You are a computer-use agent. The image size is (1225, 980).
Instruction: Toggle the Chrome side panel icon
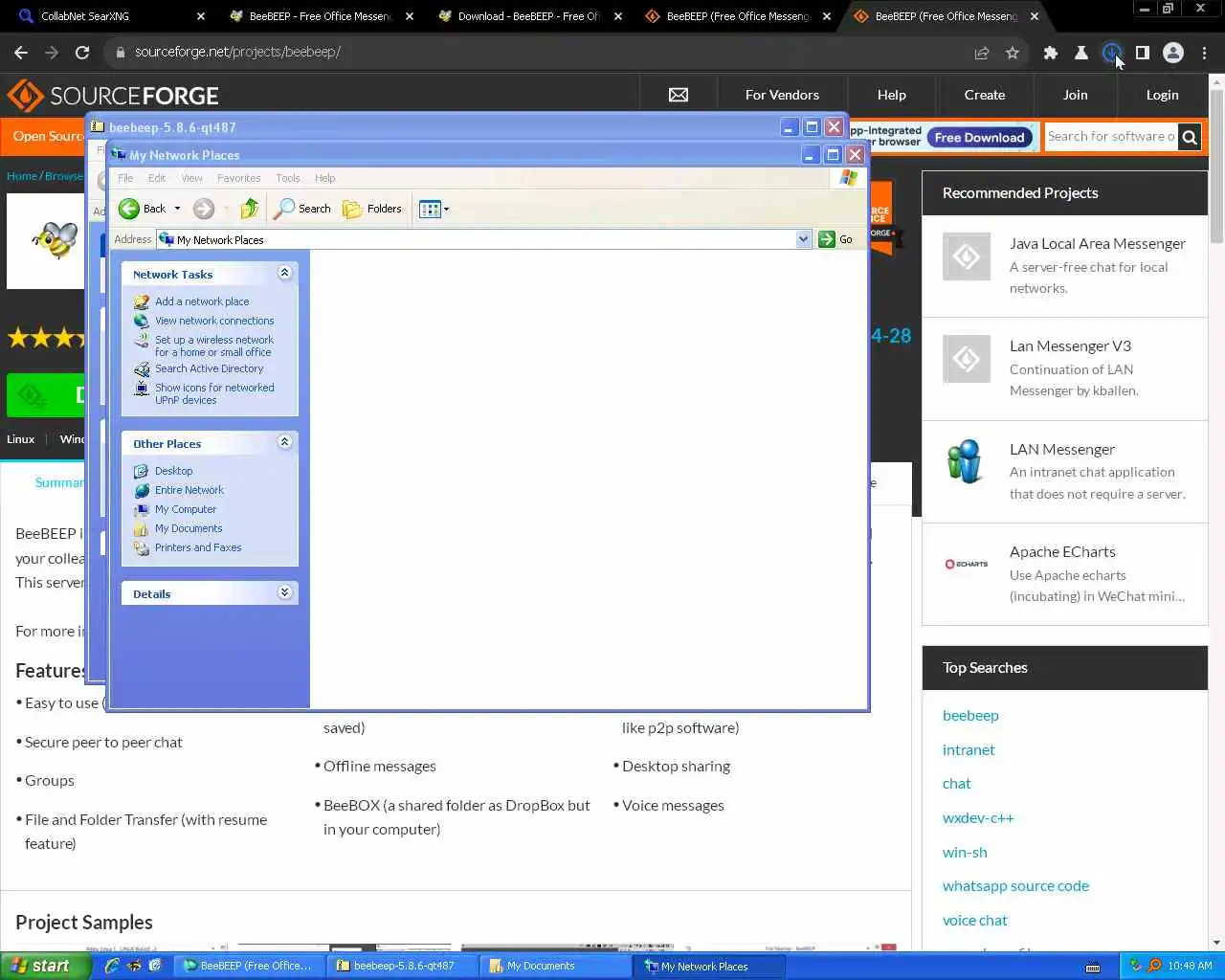point(1143,53)
